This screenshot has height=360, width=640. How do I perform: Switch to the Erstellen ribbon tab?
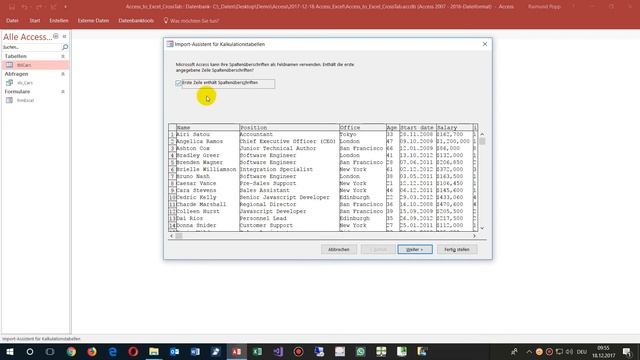(59, 20)
